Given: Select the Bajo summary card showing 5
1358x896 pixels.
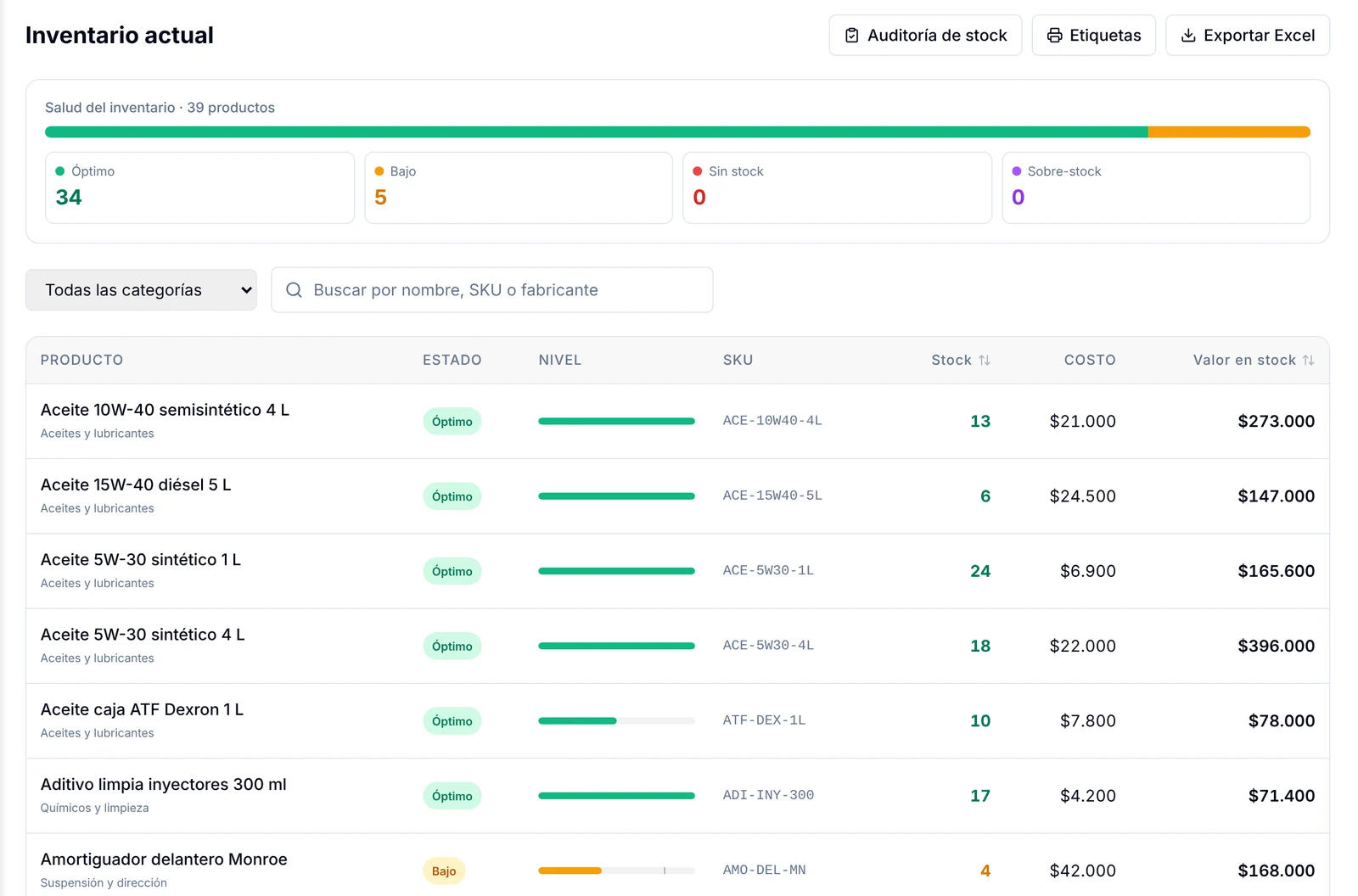Looking at the screenshot, I should 519,188.
